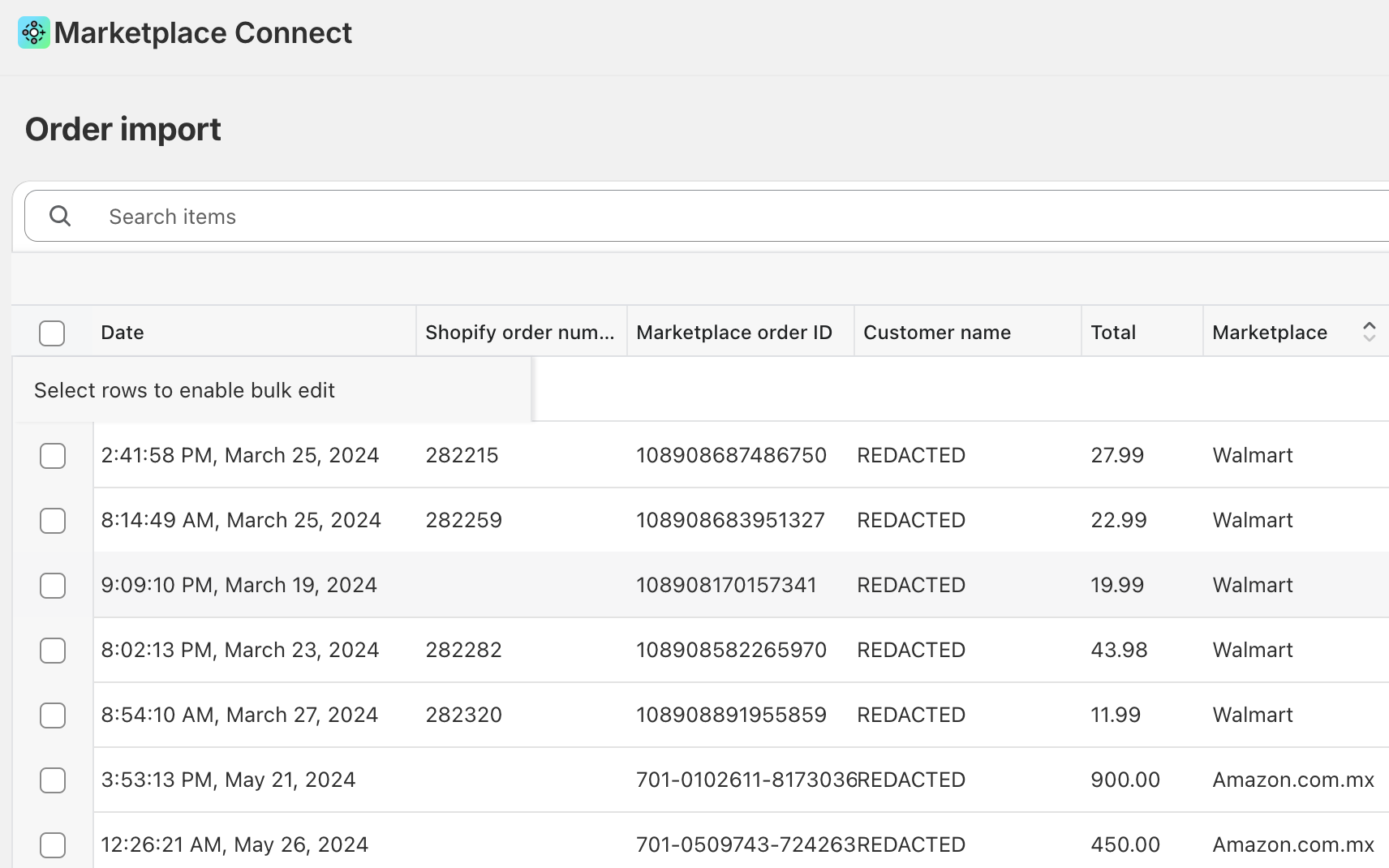Select the row for order 282320
Image resolution: width=1389 pixels, height=868 pixels.
click(53, 715)
